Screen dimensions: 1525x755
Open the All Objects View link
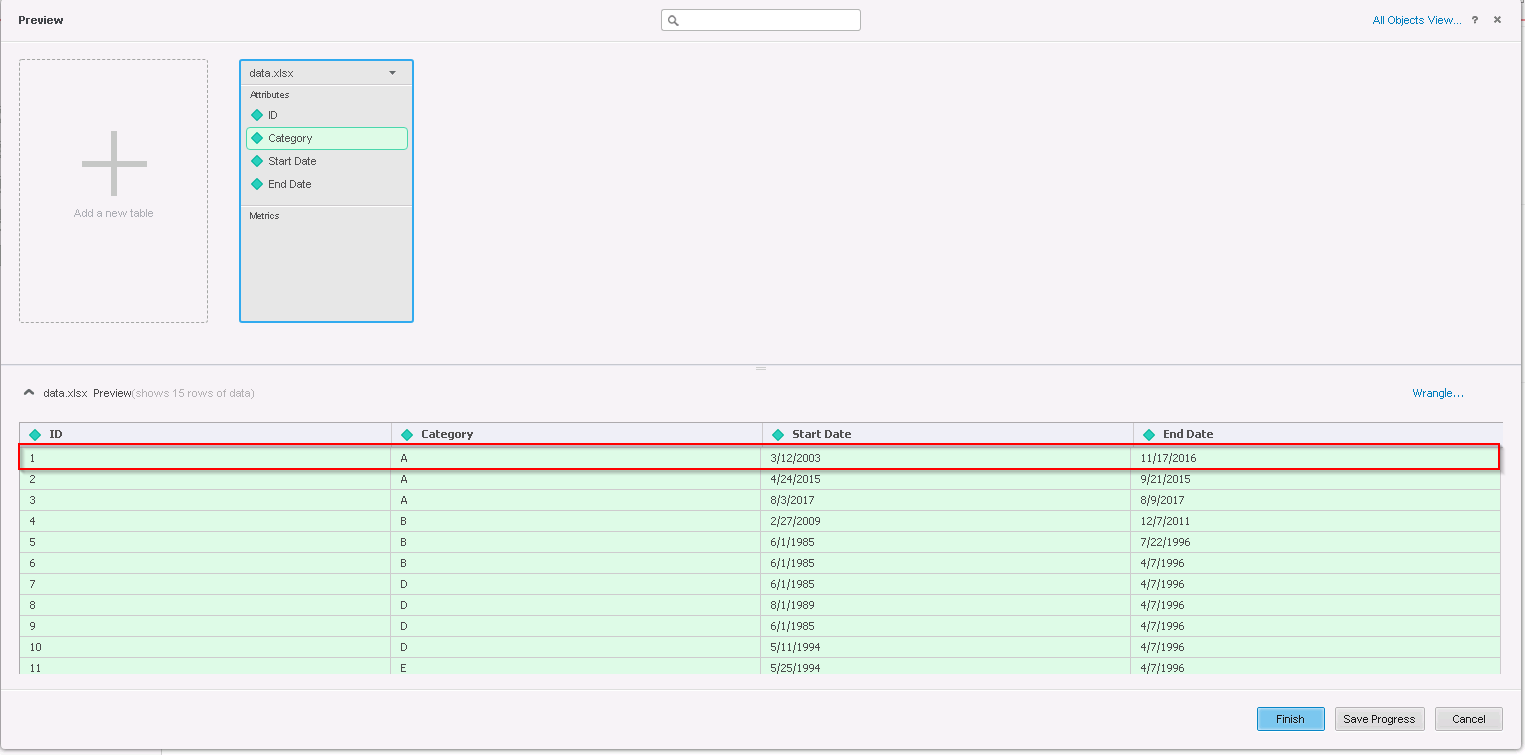pos(1416,20)
